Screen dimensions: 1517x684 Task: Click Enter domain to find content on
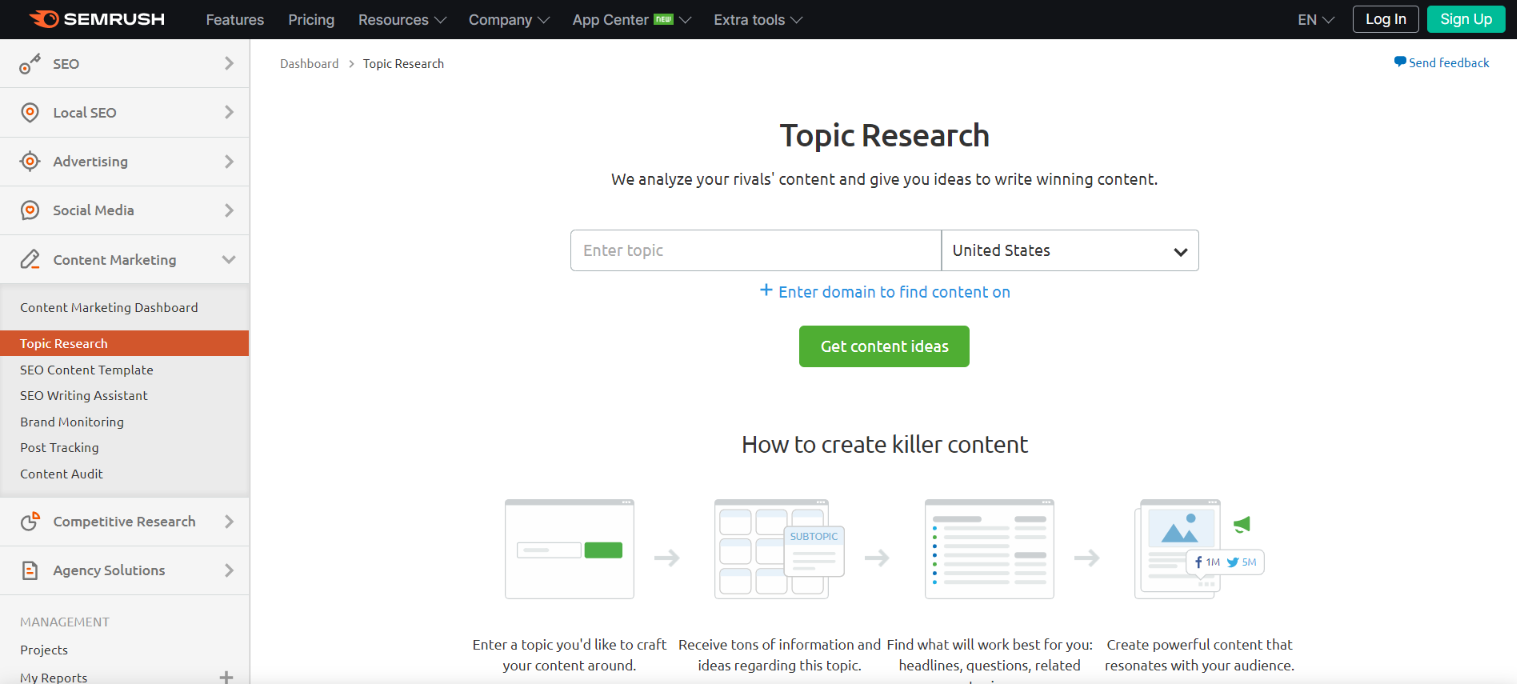(x=894, y=292)
